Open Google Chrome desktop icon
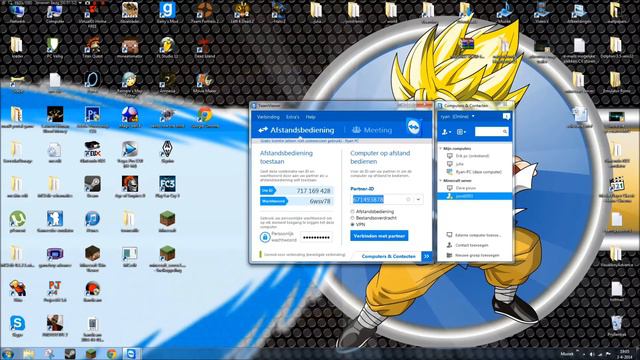 (205, 118)
